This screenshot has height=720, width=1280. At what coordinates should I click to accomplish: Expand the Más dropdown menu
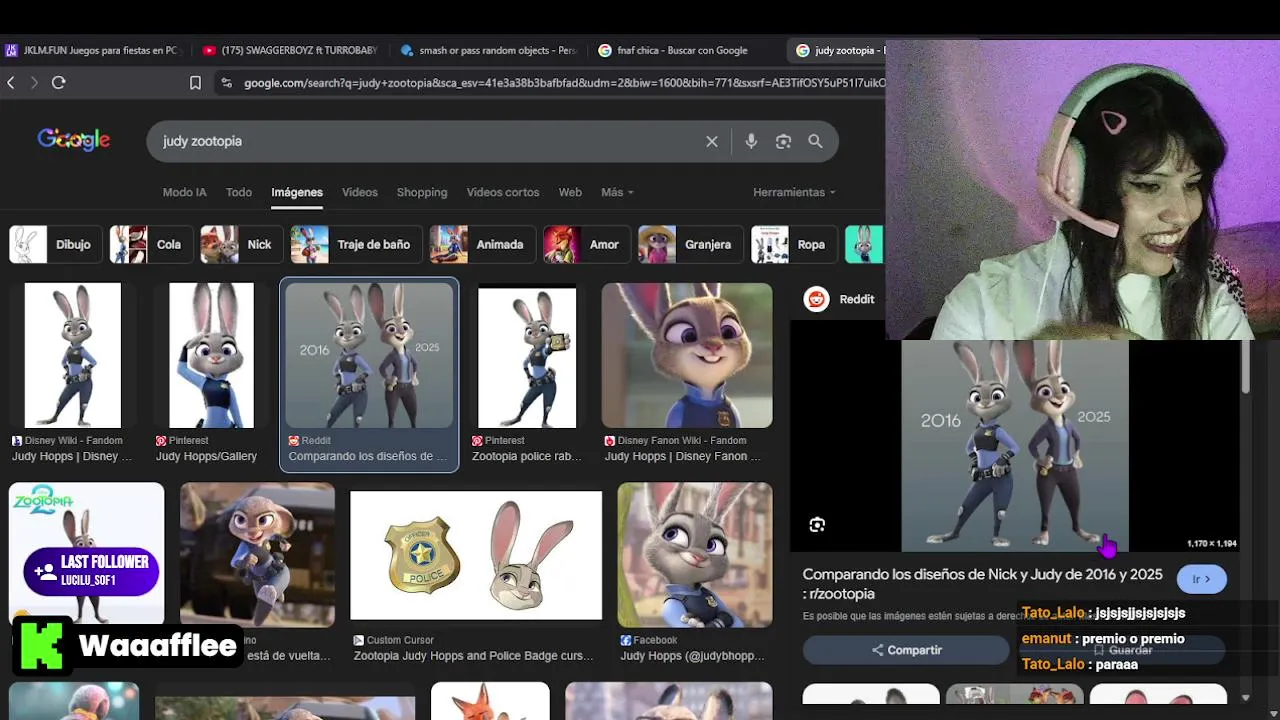(x=617, y=192)
